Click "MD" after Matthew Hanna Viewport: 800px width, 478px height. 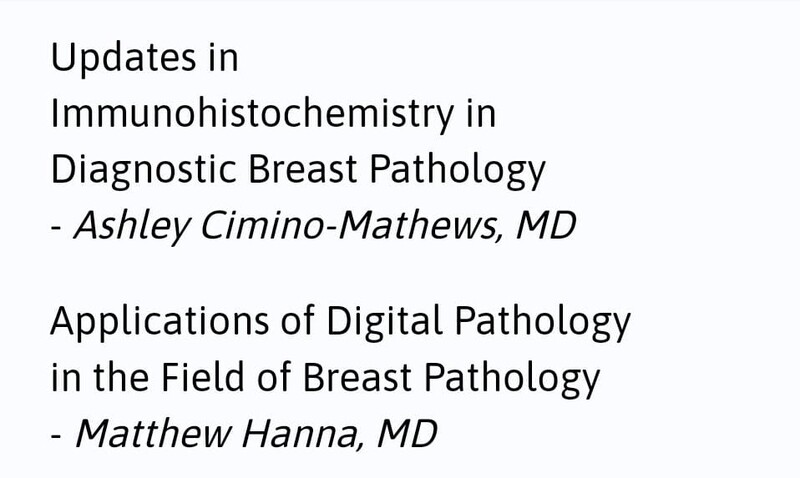[407, 434]
